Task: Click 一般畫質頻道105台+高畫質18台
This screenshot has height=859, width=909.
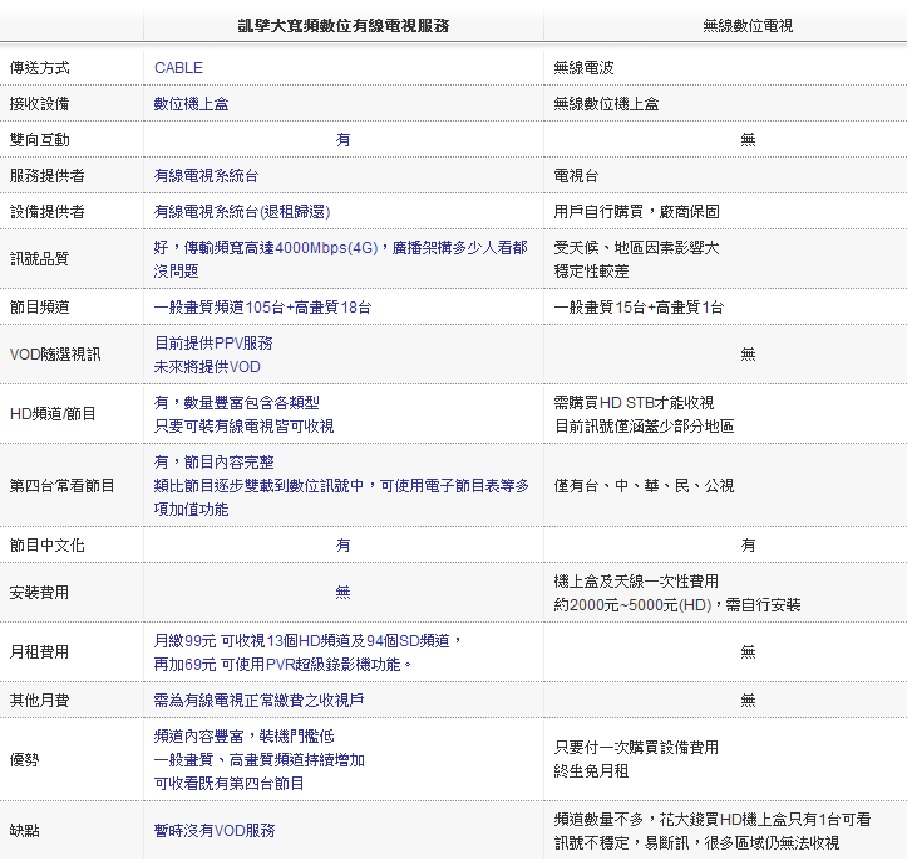Action: coord(262,307)
